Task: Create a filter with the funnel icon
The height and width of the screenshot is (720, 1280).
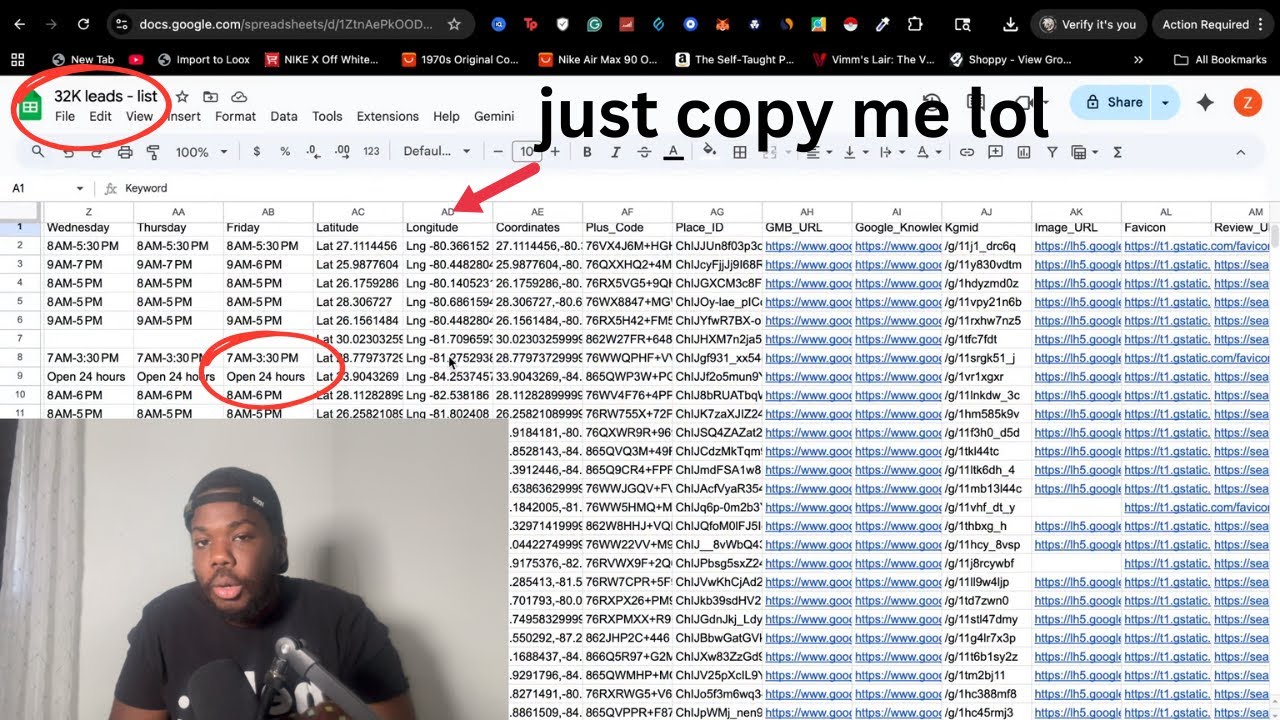Action: 1052,152
